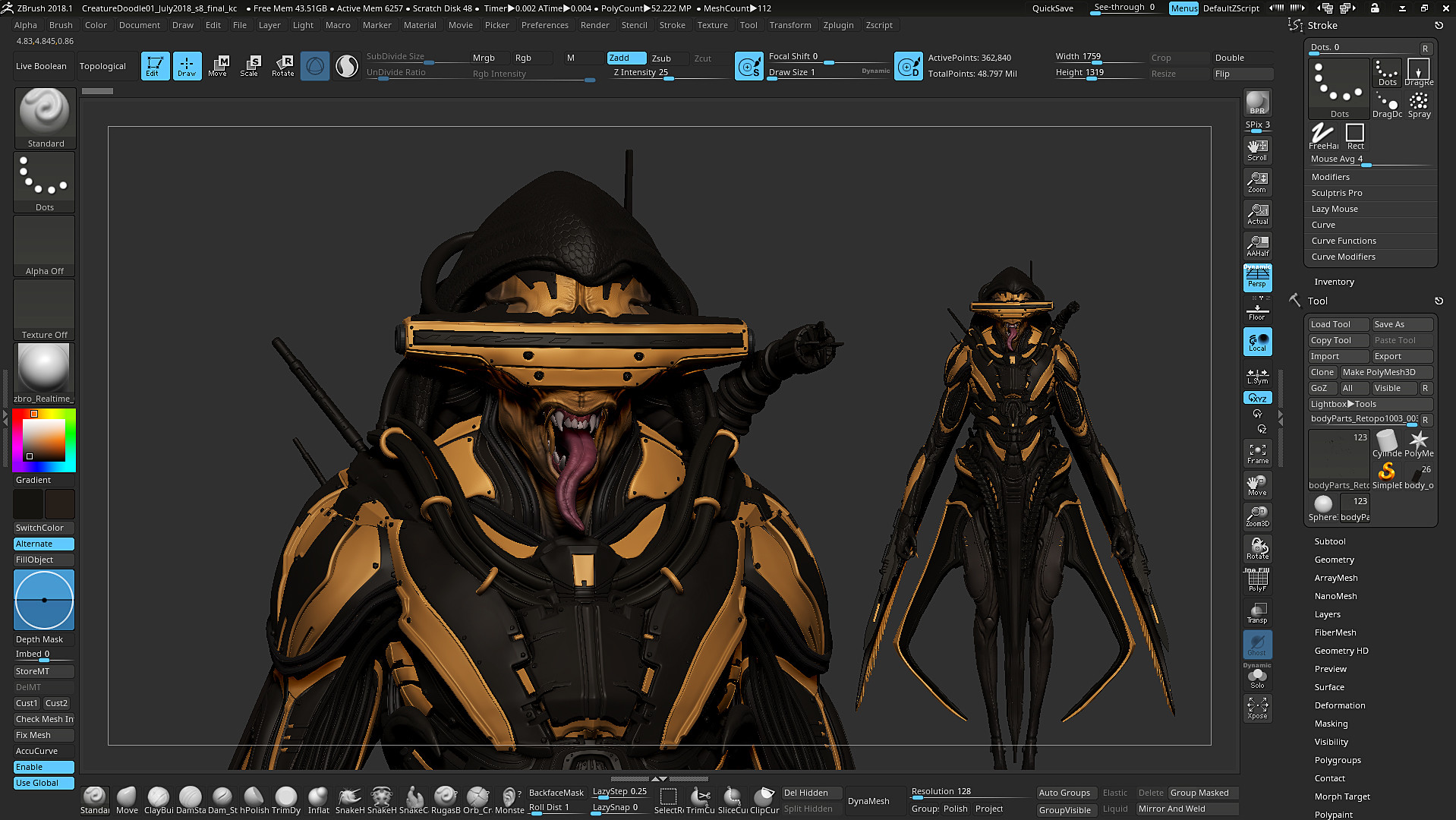1456x820 pixels.
Task: Toggle PolyF wireframe display
Action: pos(1257,580)
